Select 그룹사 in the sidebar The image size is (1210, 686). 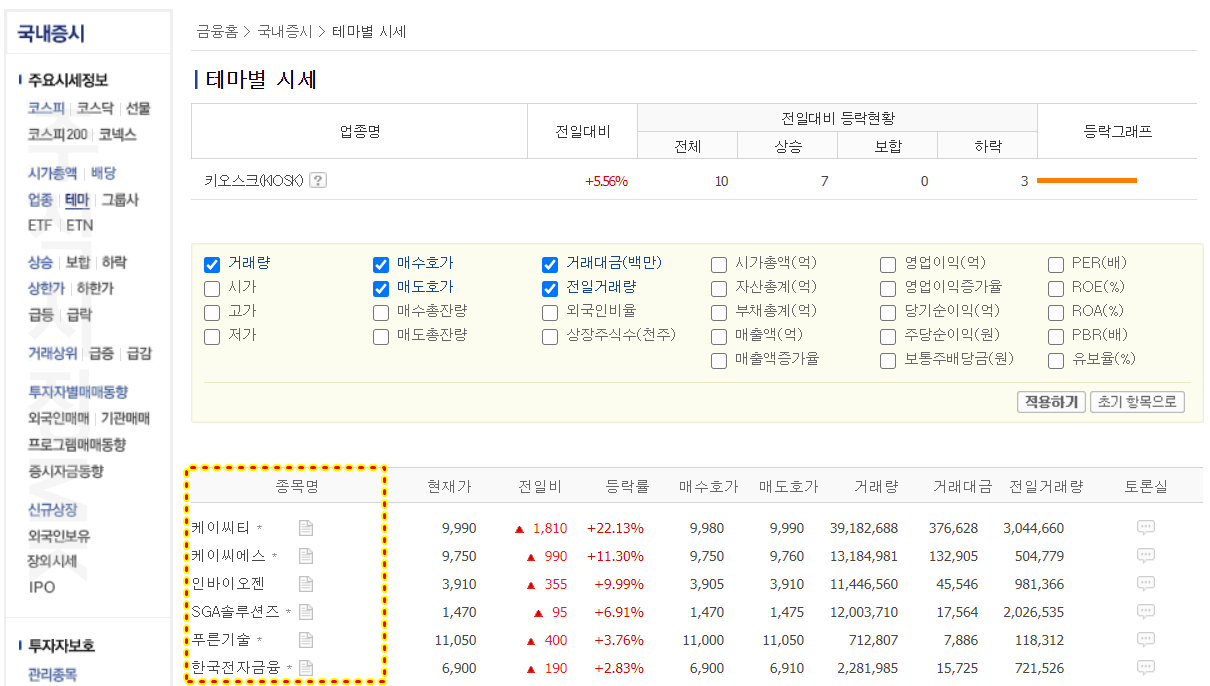120,200
